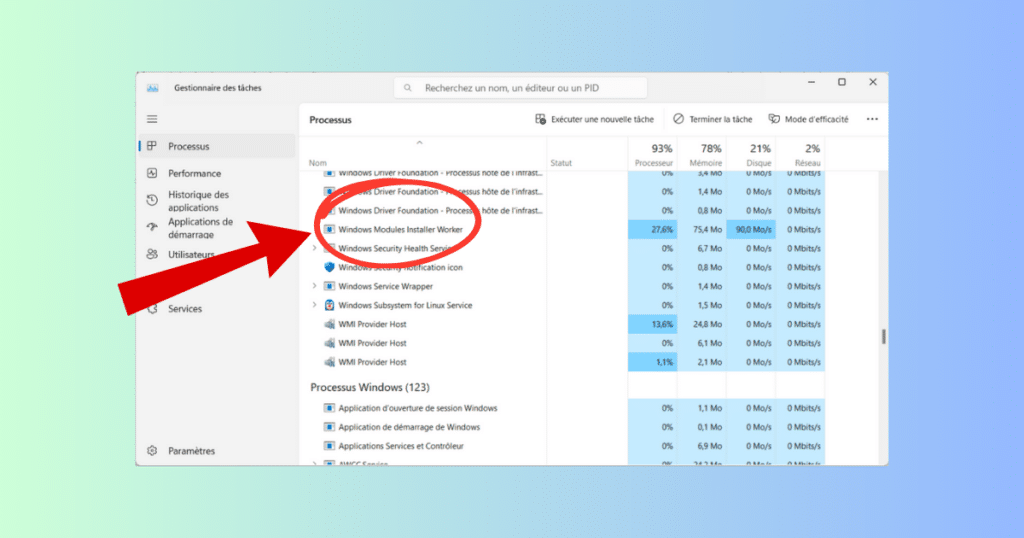Viewport: 1024px width, 538px height.
Task: Click the Utilisateurs sidebar icon
Action: point(152,254)
